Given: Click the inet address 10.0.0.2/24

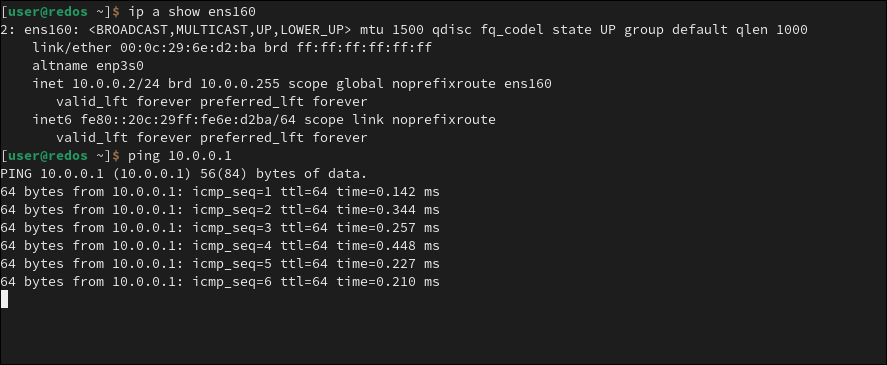Looking at the screenshot, I should pos(116,84).
